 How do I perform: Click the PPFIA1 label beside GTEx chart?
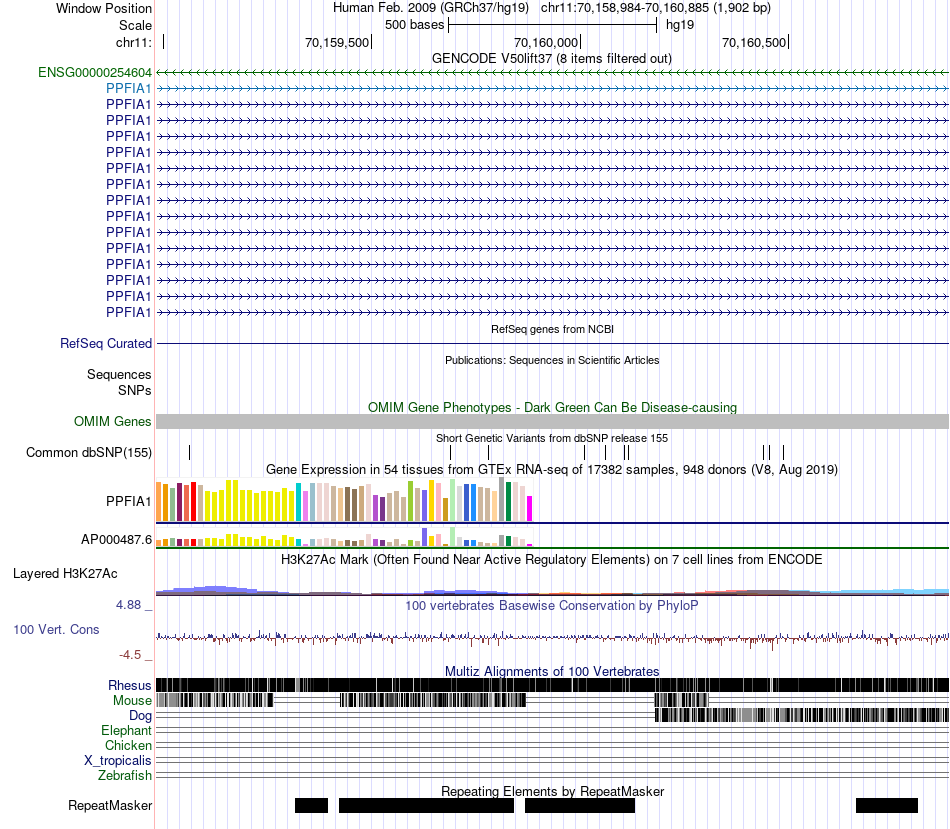click(x=128, y=501)
